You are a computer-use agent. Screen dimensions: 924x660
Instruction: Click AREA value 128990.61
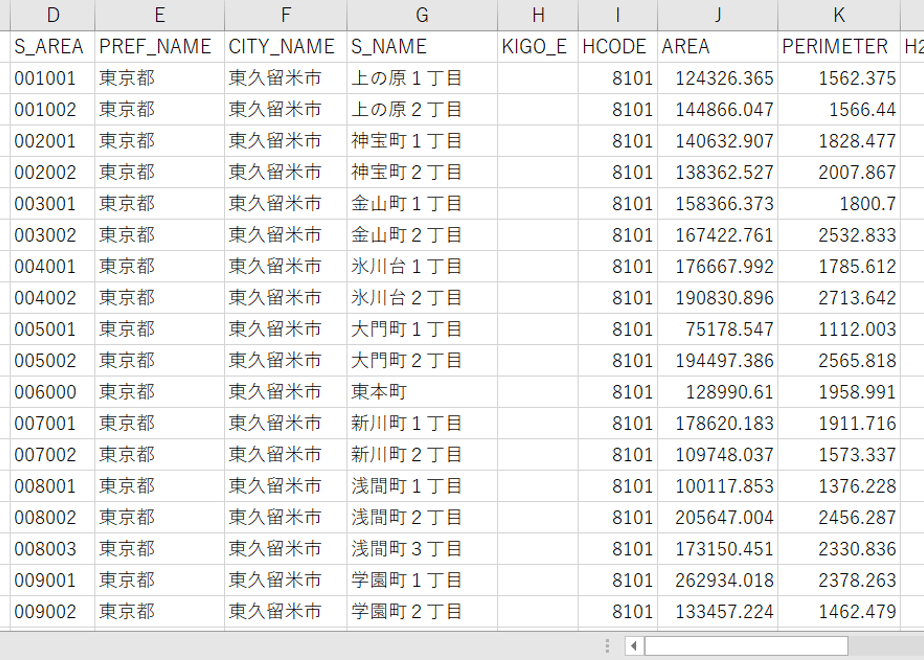(x=718, y=392)
